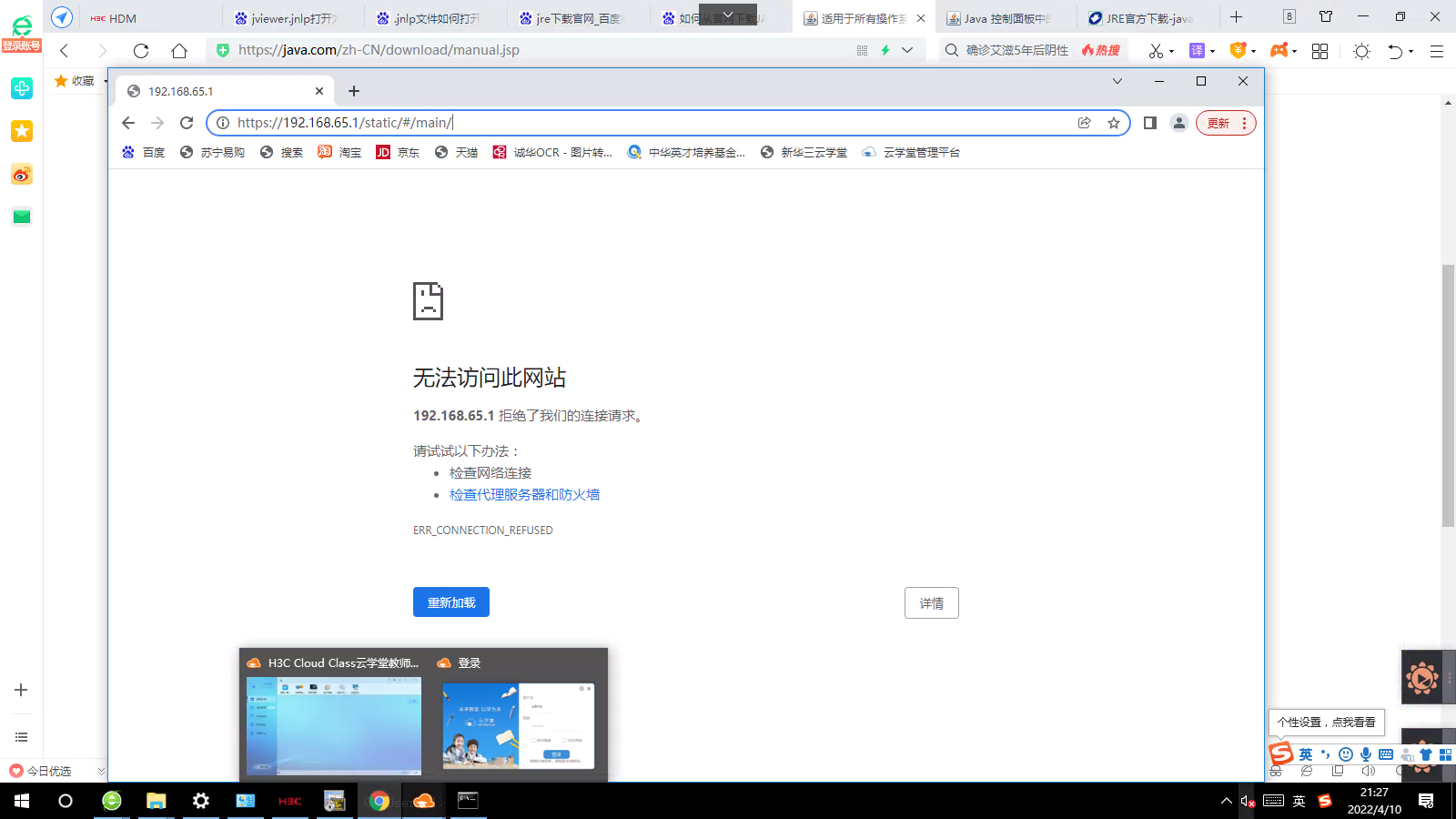Follow the 检查代理服务器和防火墙 link
This screenshot has height=819, width=1456.
point(524,495)
